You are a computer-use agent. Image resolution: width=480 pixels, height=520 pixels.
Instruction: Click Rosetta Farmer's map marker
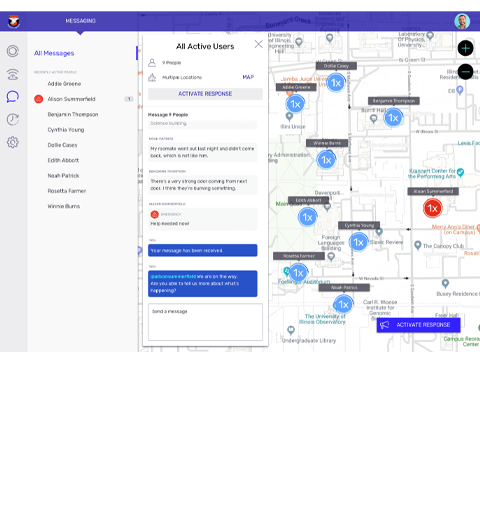pyautogui.click(x=298, y=273)
